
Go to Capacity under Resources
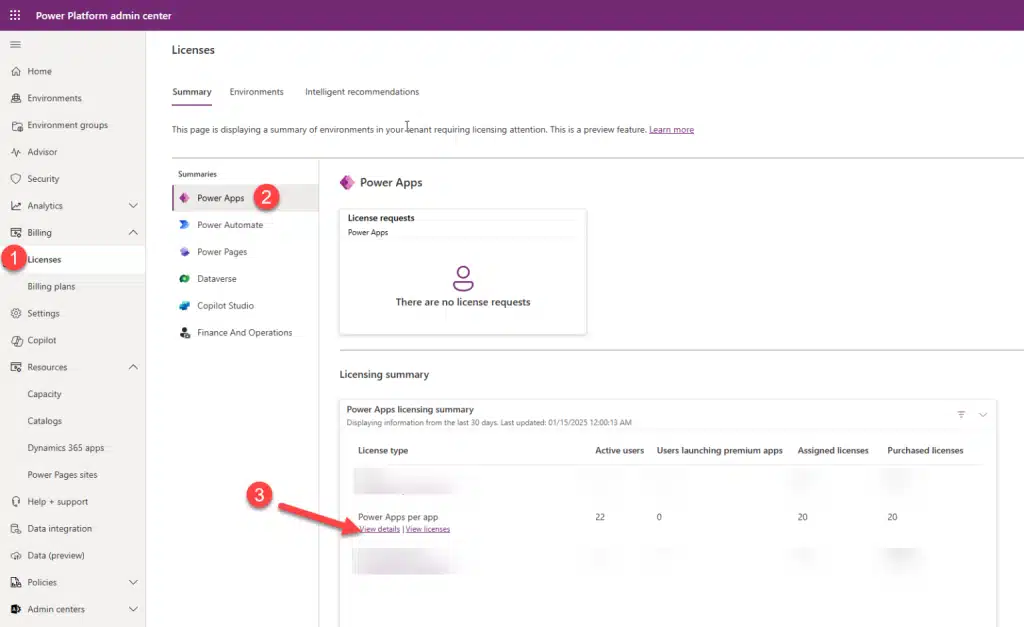[x=72, y=394]
